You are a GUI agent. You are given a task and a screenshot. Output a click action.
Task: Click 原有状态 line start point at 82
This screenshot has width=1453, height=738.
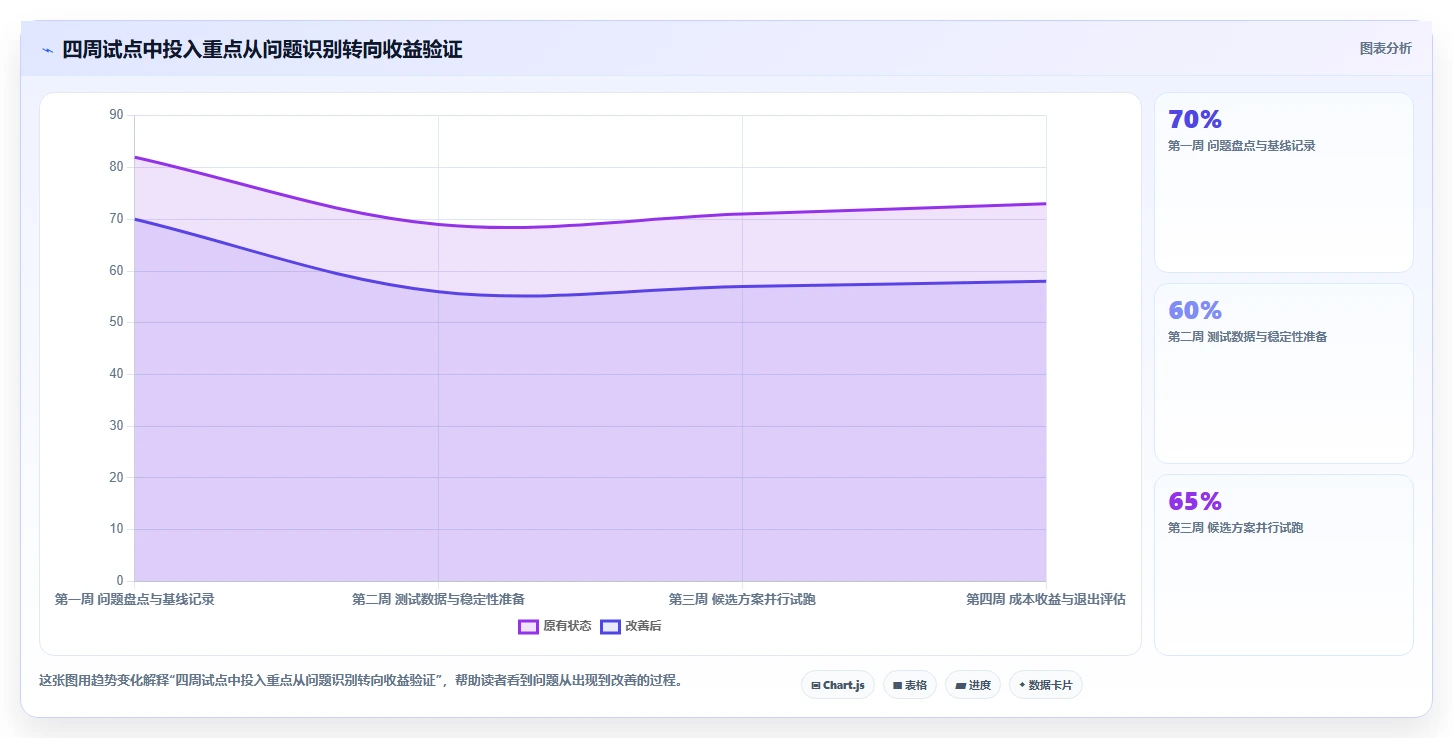135,157
